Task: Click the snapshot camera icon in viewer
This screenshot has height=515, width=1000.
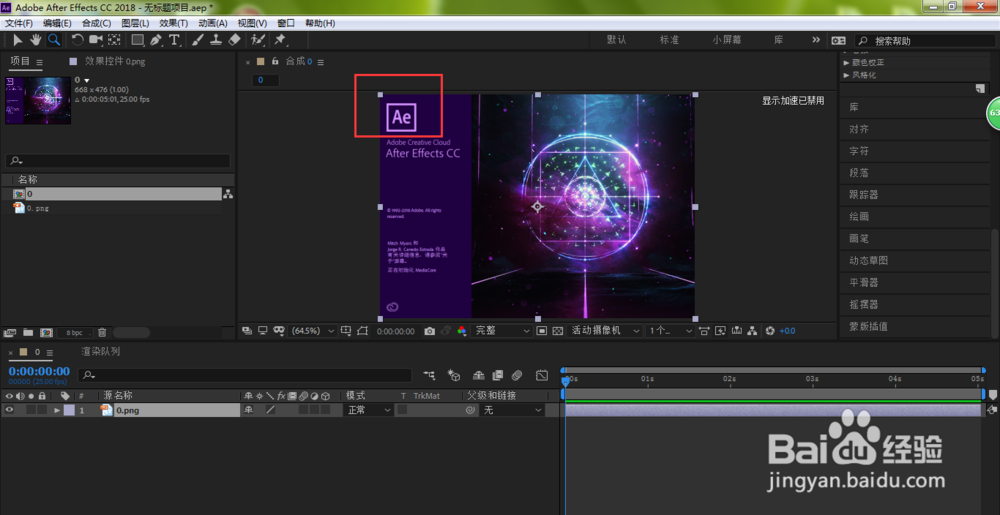Action: click(x=430, y=331)
